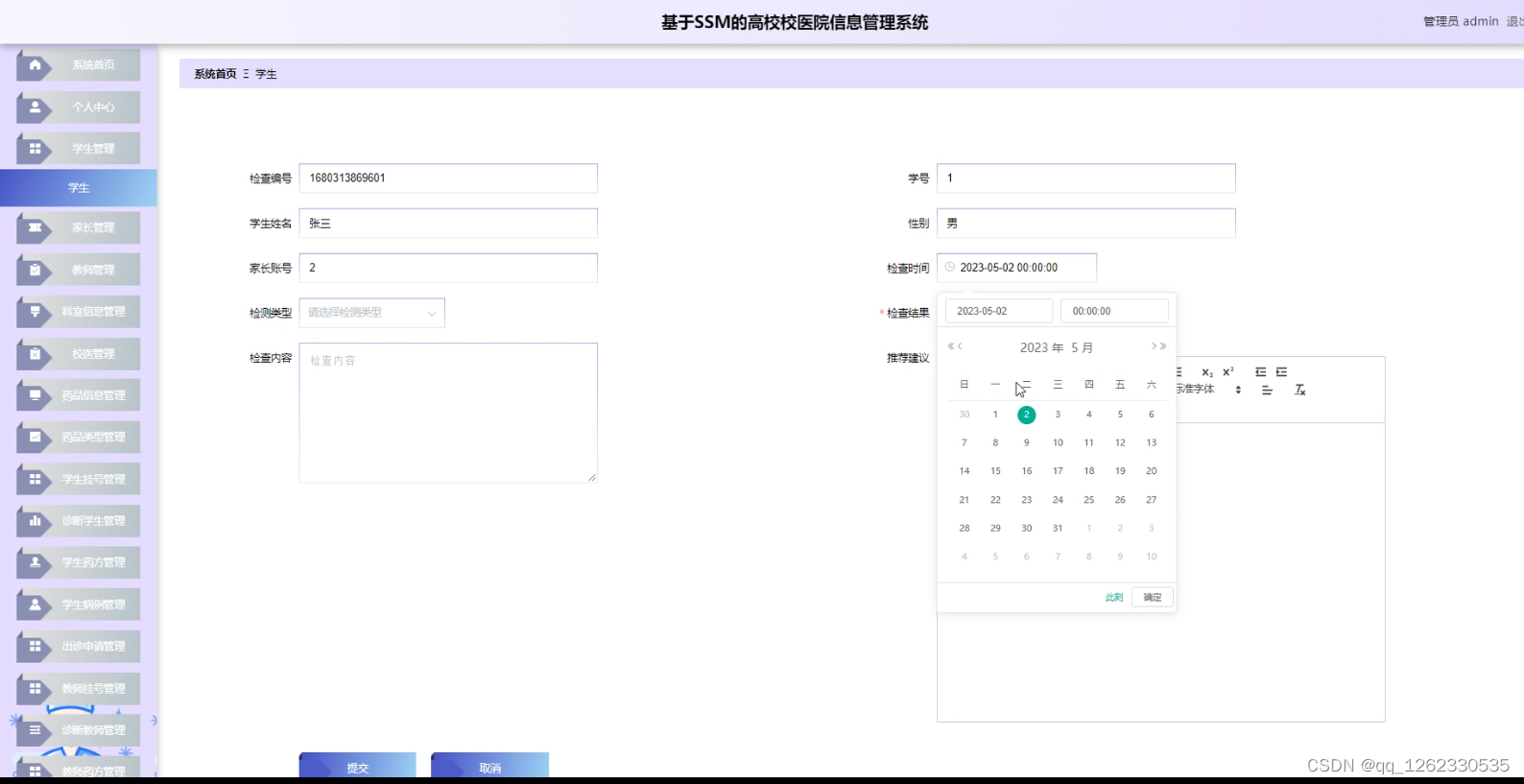This screenshot has height=784, width=1524.
Task: Open 个人中心 user icon in sidebar
Action: click(36, 107)
